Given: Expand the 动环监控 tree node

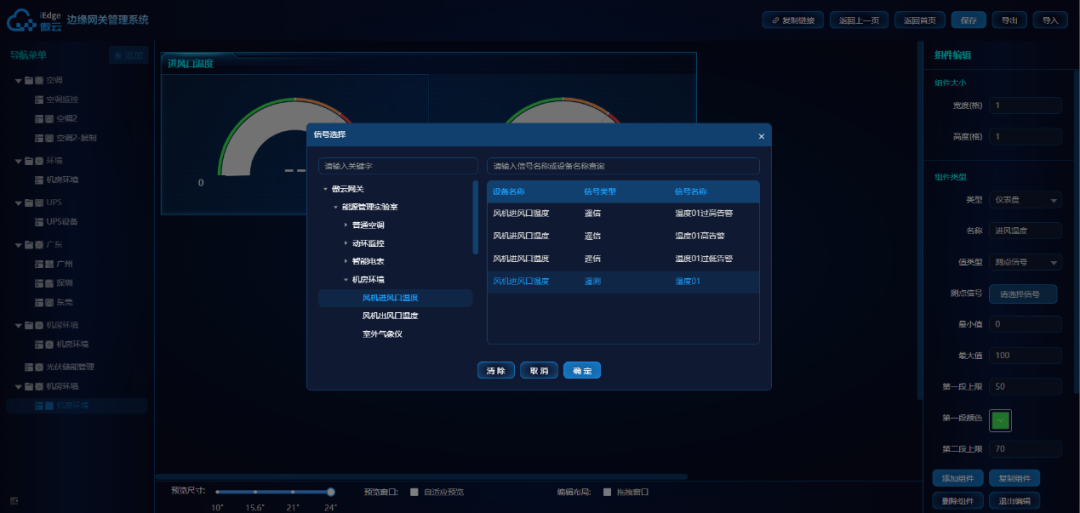Looking at the screenshot, I should pos(346,244).
